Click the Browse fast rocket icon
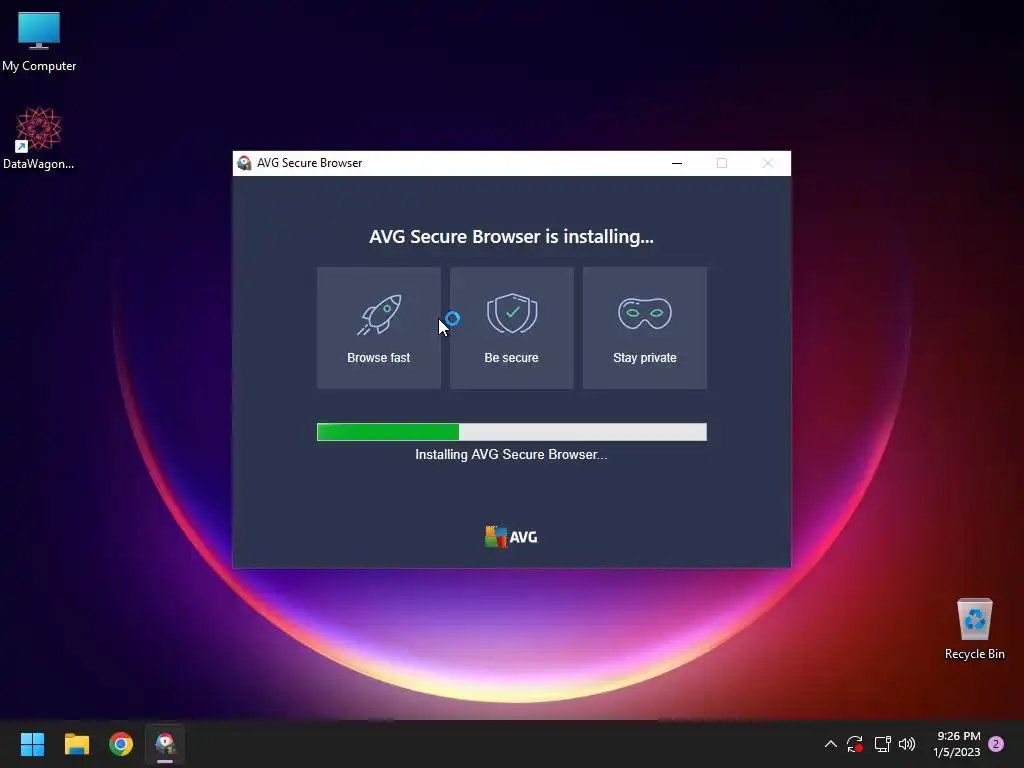Image resolution: width=1024 pixels, height=768 pixels. click(x=379, y=314)
